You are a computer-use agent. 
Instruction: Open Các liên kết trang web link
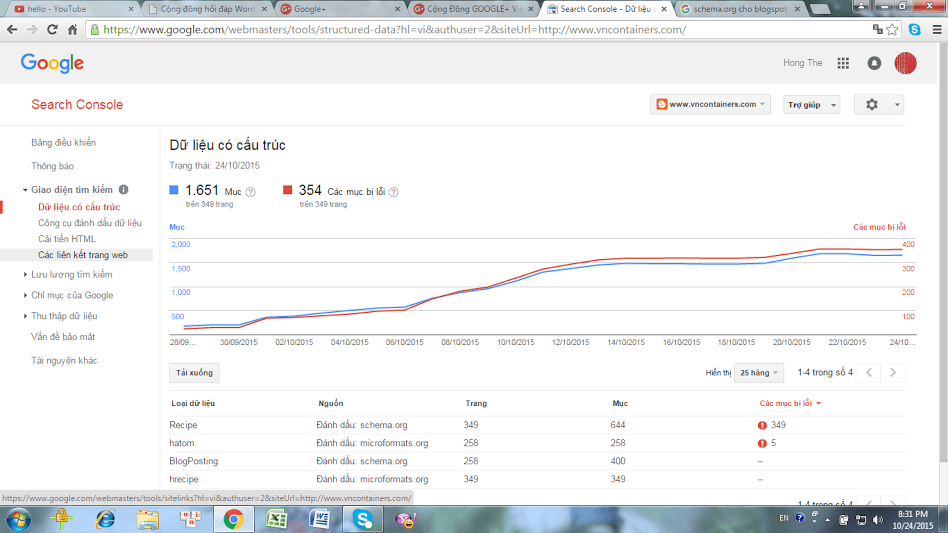[83, 255]
